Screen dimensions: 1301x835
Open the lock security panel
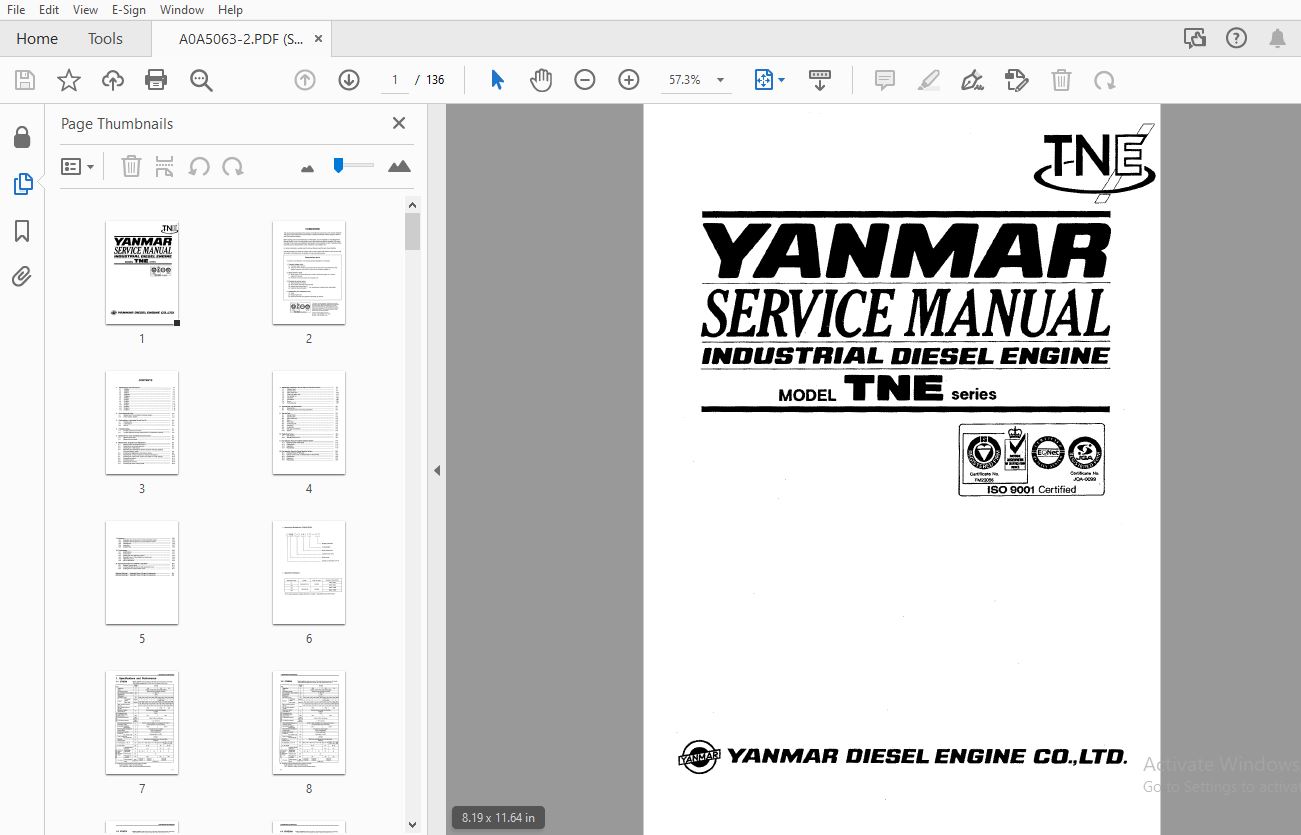(22, 137)
